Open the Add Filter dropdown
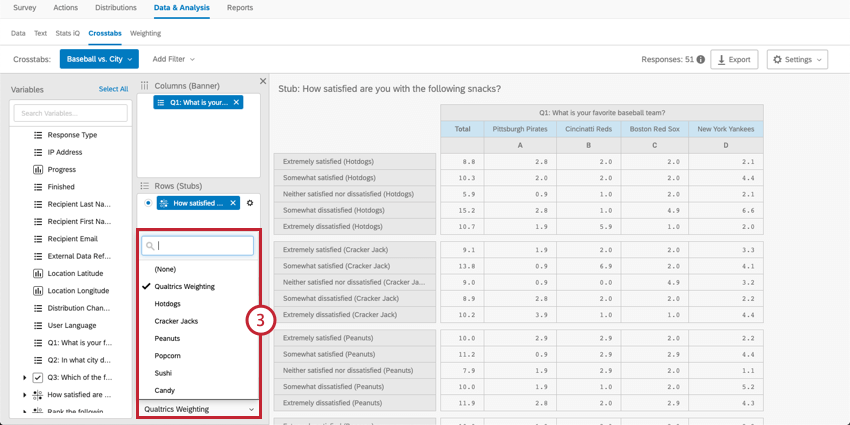 (x=173, y=59)
